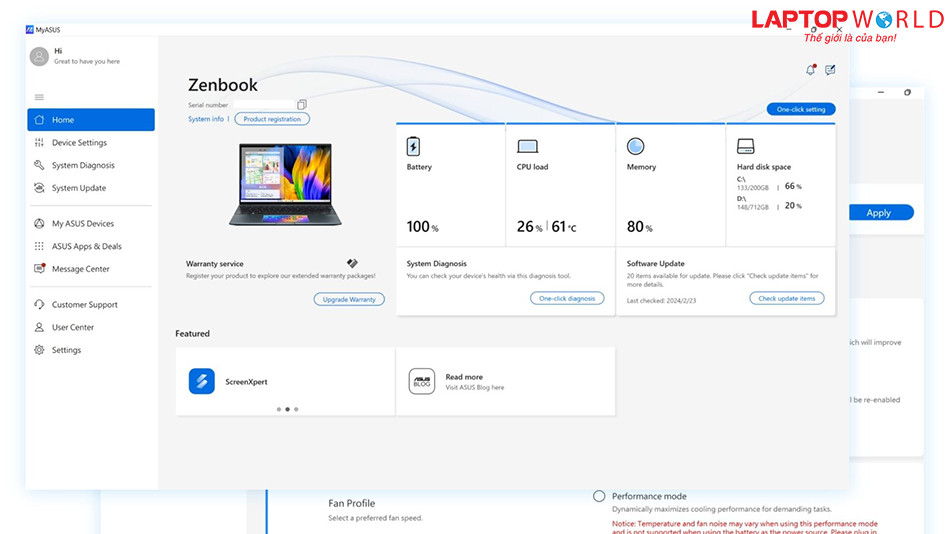The image size is (950, 534).
Task: Click the Check update items button
Action: click(x=786, y=298)
